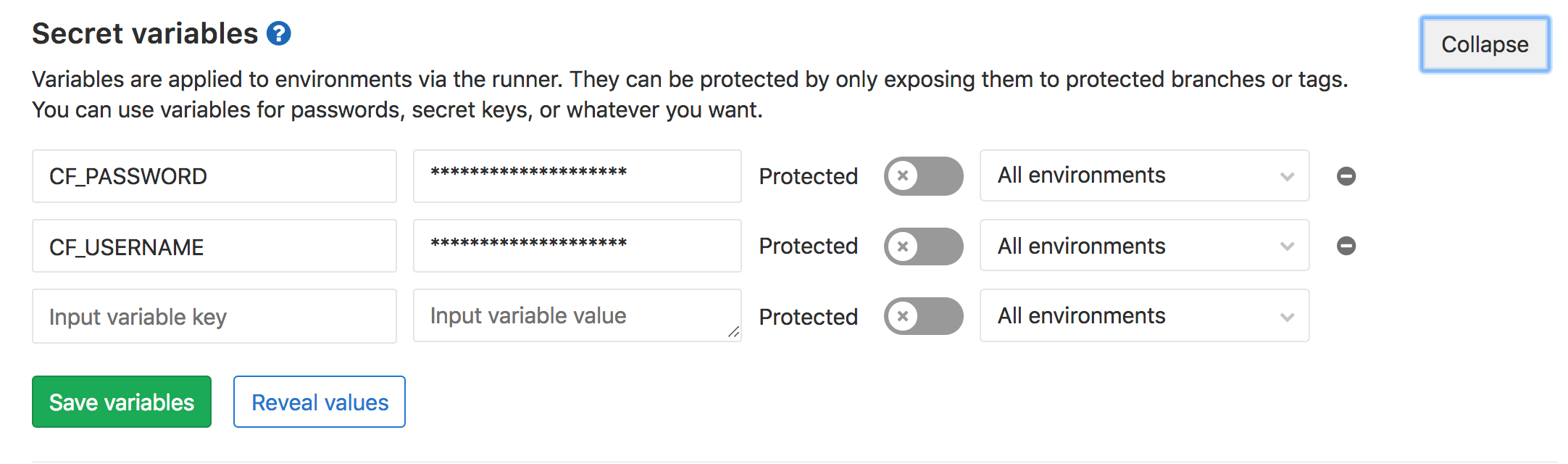Image resolution: width=1568 pixels, height=464 pixels.
Task: Remove the CF_USERNAME variable row
Action: 1346,246
